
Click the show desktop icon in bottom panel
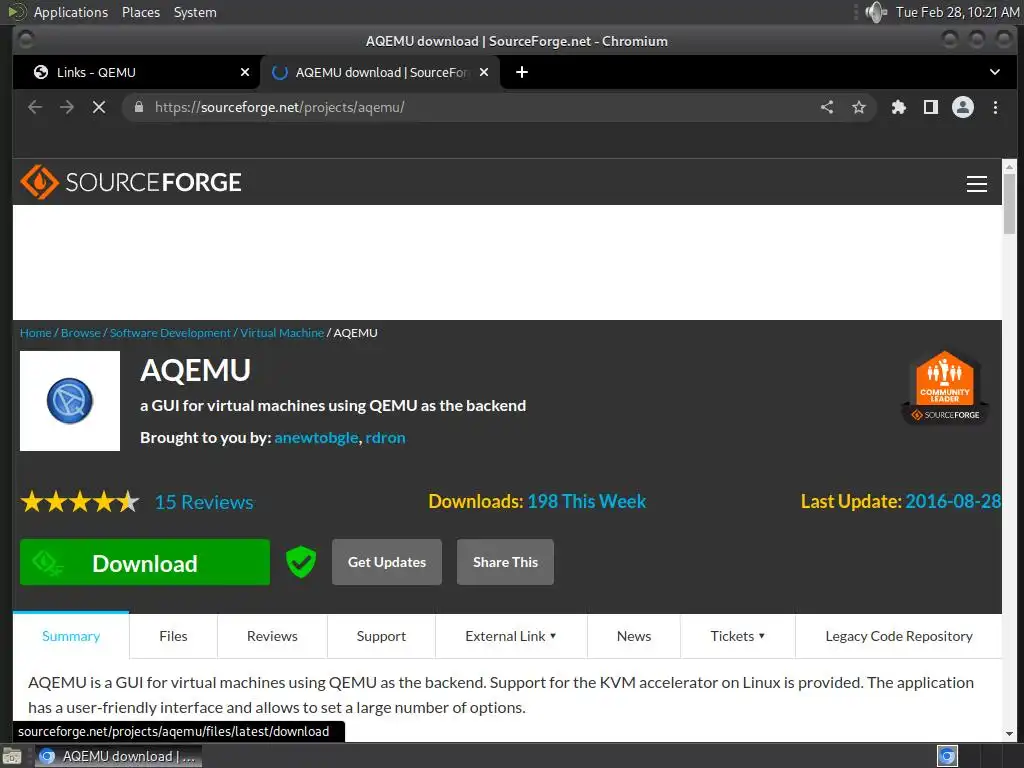12,756
